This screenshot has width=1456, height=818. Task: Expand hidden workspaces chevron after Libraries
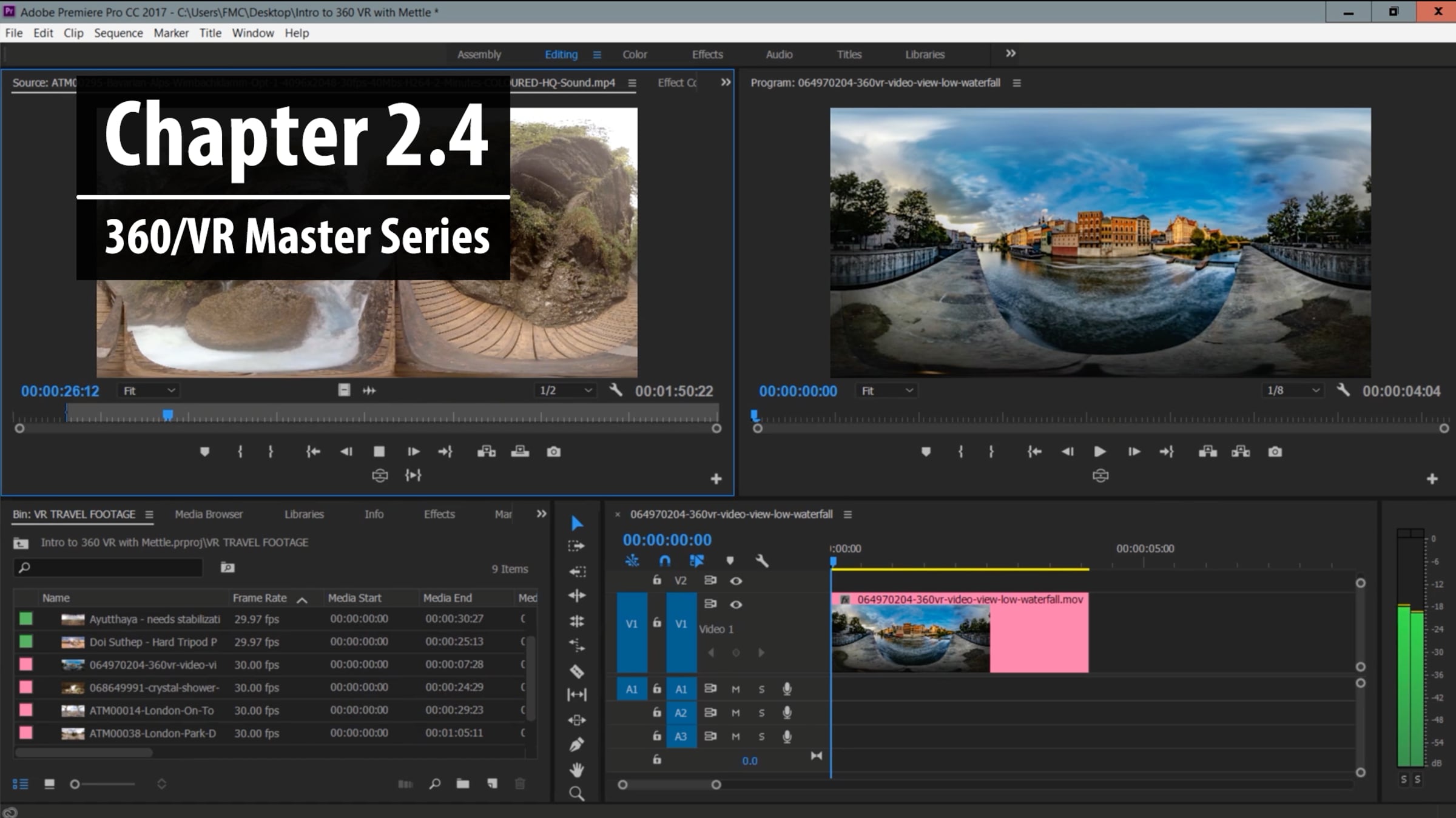point(1011,53)
